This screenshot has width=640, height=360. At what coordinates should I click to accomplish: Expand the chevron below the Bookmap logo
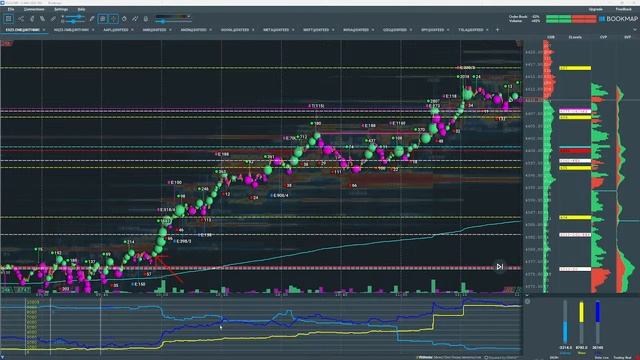point(635,29)
